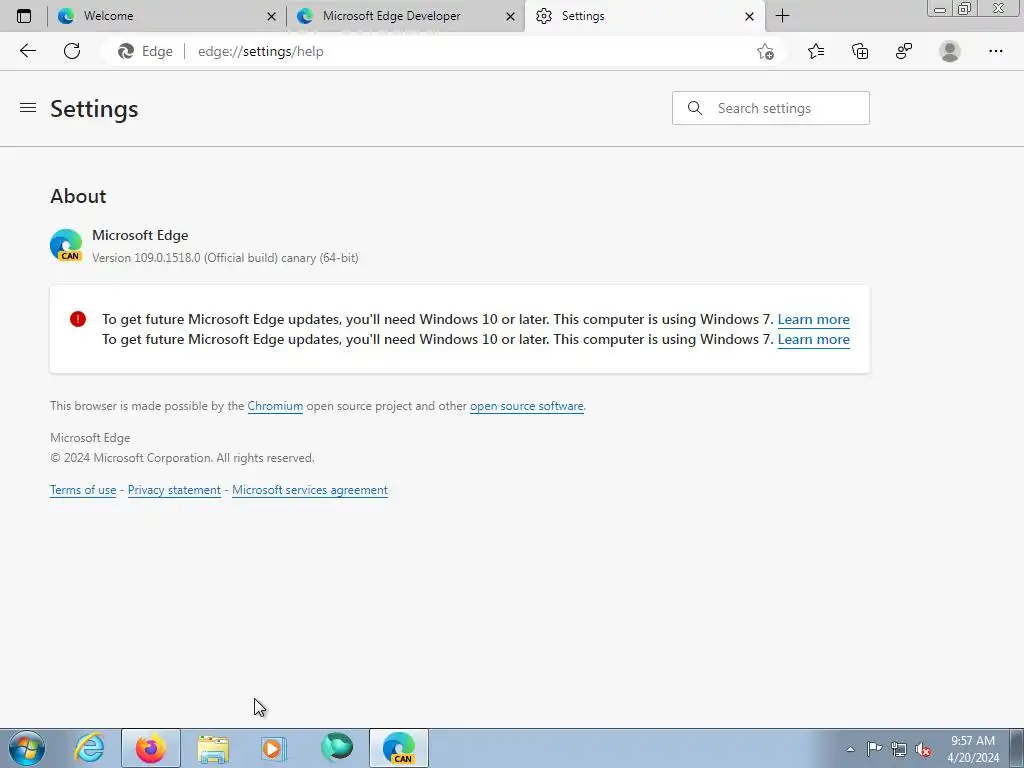Open Privacy statement link
This screenshot has width=1024, height=768.
coord(174,490)
